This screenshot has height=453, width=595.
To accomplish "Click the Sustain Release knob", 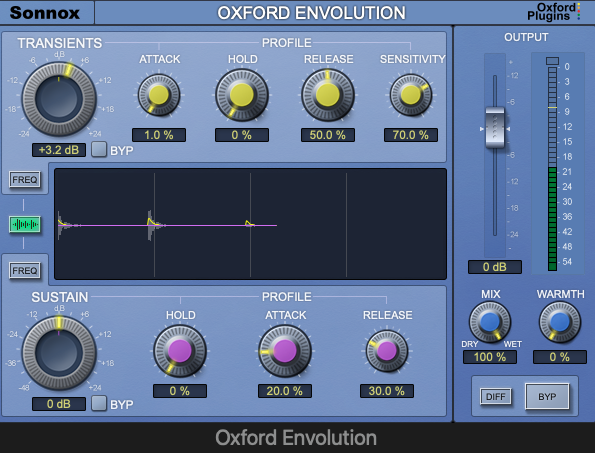I will tap(387, 351).
